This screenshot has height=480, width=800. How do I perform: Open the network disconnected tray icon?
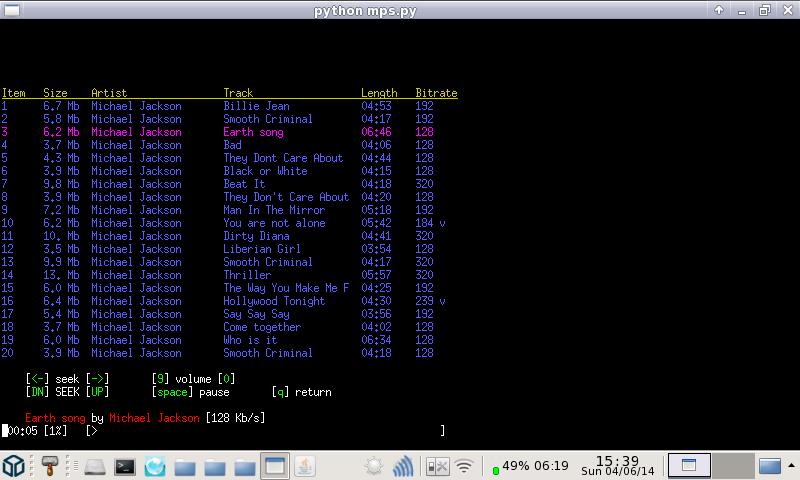click(437, 466)
